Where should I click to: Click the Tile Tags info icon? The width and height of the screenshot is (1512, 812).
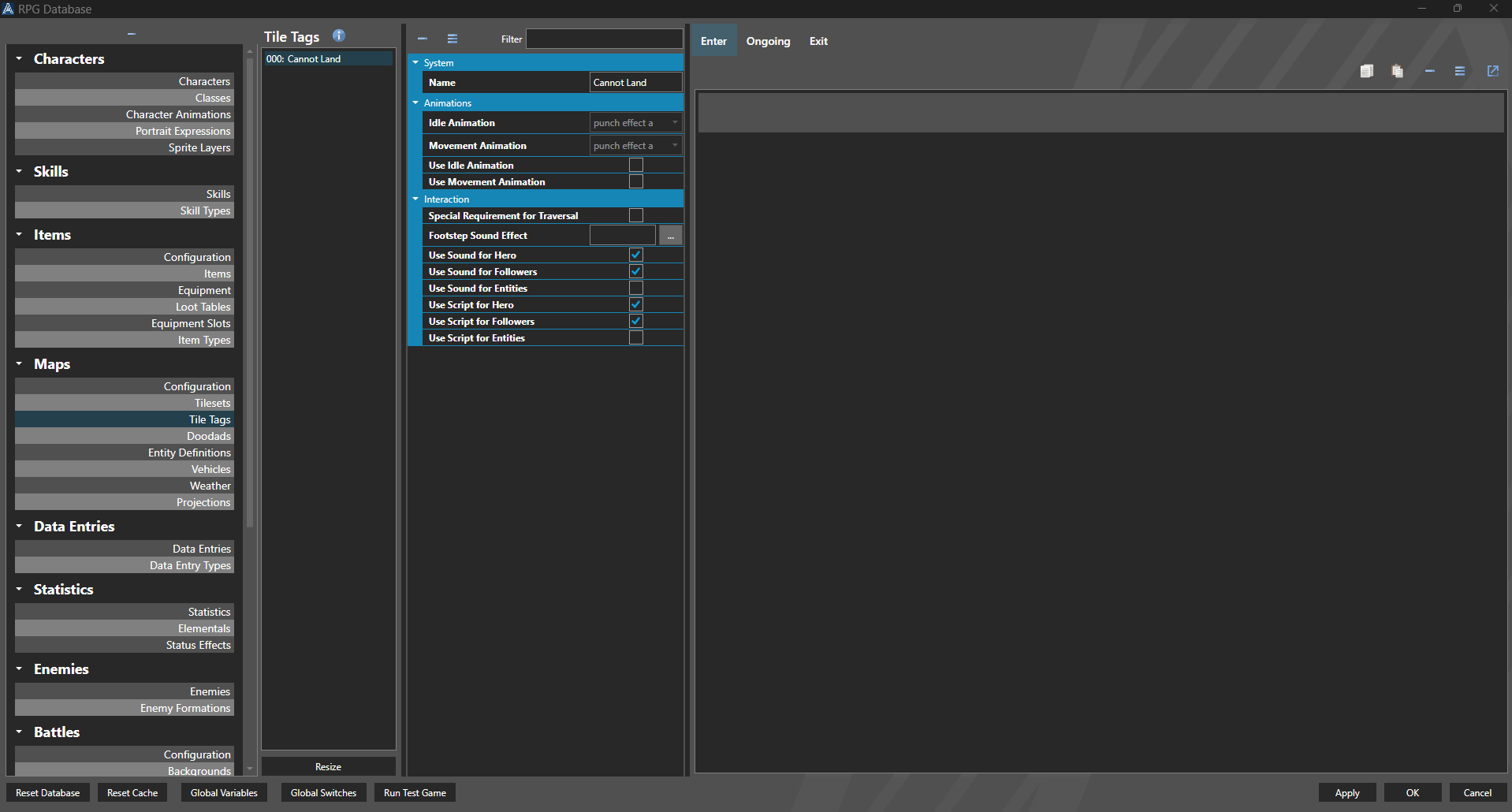tap(339, 35)
